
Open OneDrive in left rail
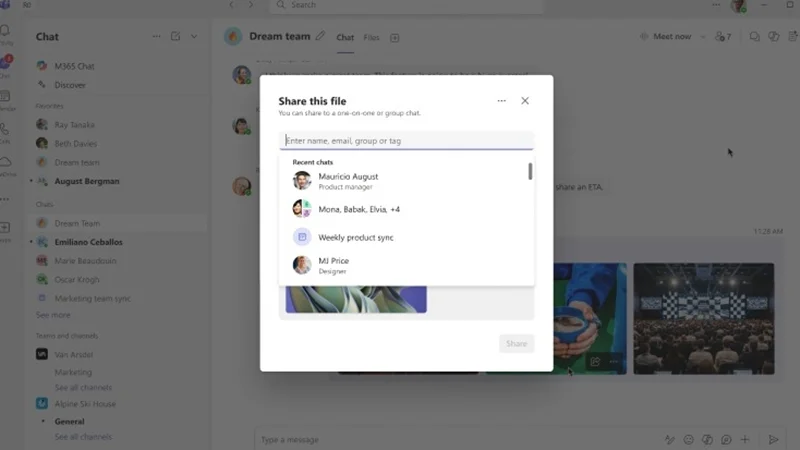click(6, 165)
